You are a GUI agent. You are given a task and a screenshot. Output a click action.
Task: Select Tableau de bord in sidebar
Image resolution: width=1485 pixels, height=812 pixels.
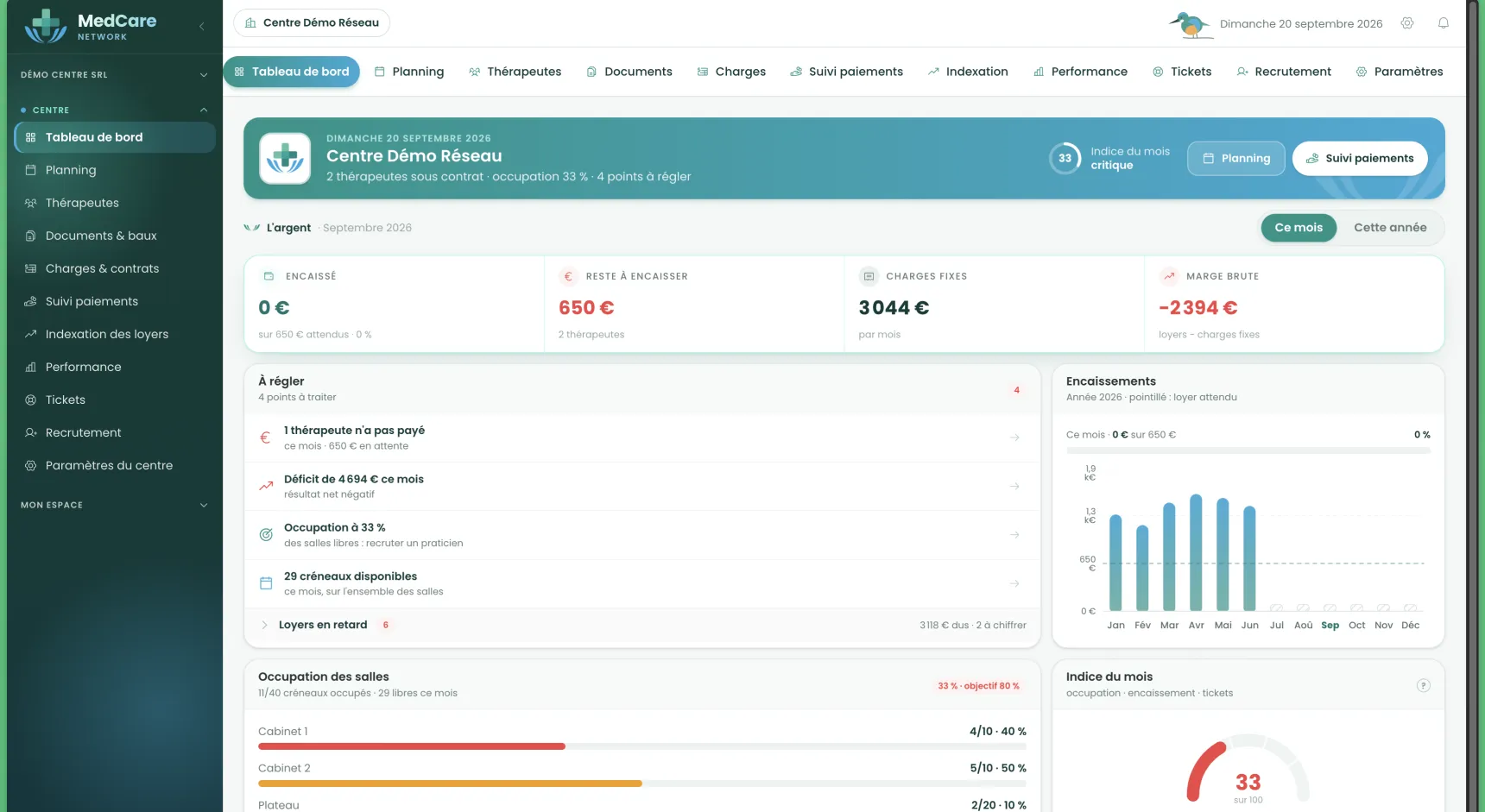tap(115, 137)
